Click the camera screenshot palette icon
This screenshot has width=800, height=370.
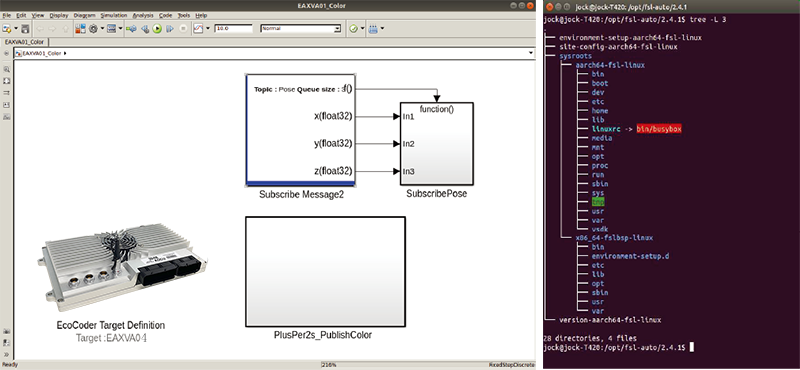(6, 332)
